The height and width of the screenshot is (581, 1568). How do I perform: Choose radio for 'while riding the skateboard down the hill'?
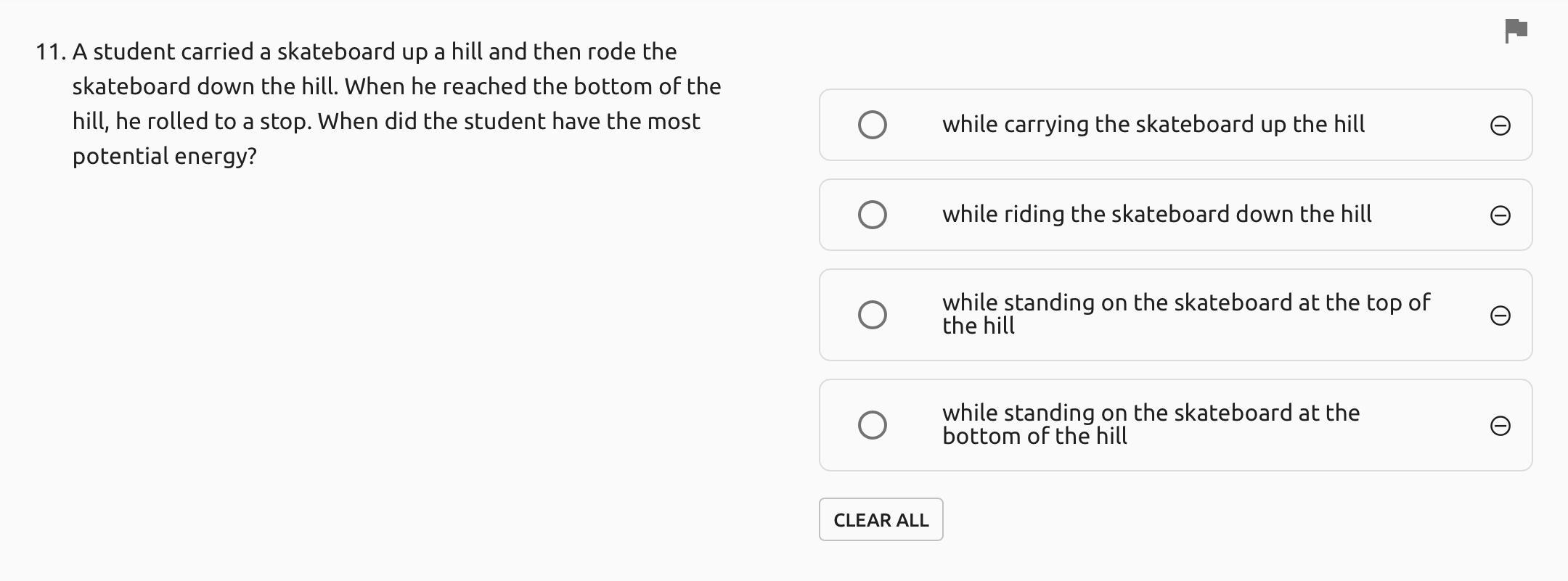coord(872,215)
